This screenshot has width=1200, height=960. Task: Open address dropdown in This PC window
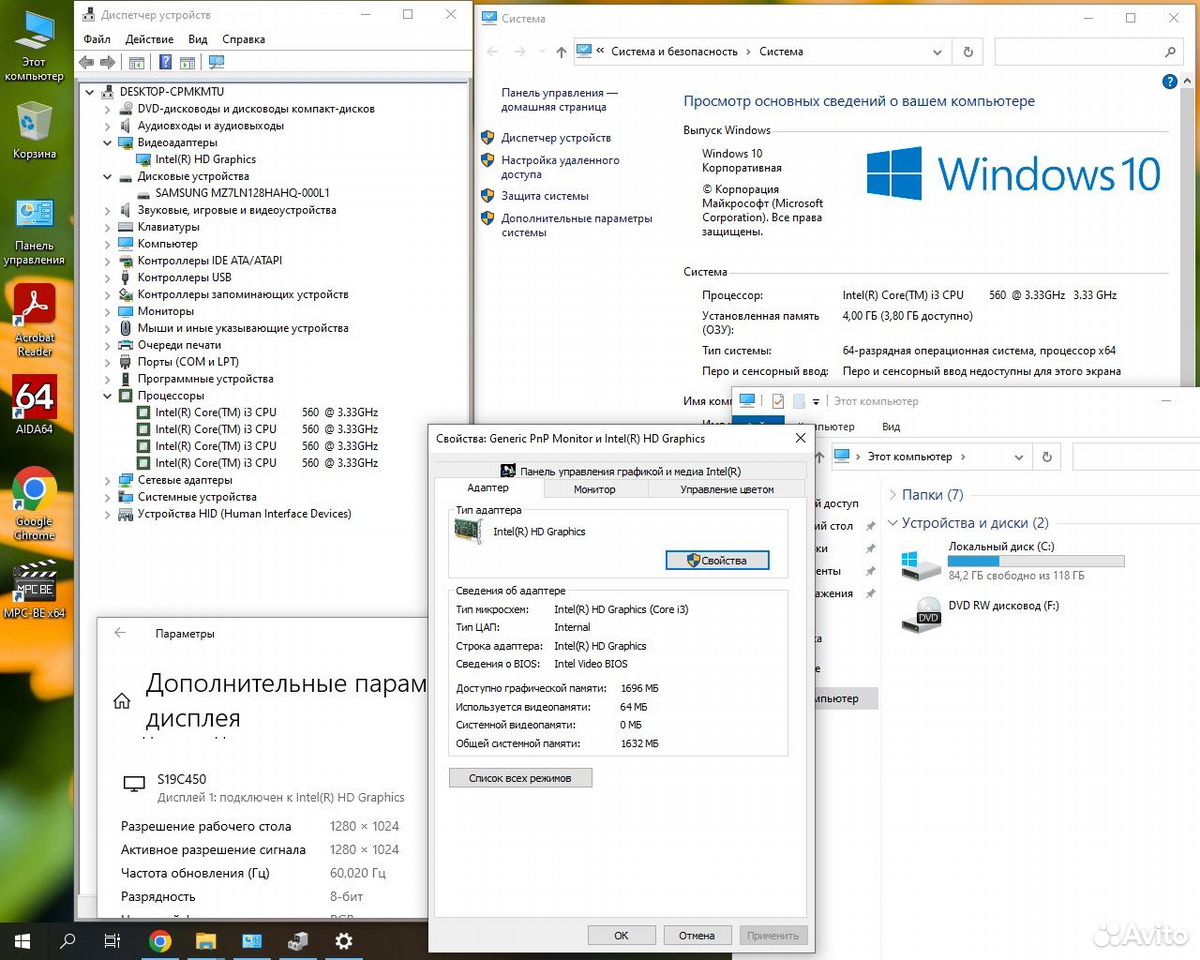point(1018,457)
